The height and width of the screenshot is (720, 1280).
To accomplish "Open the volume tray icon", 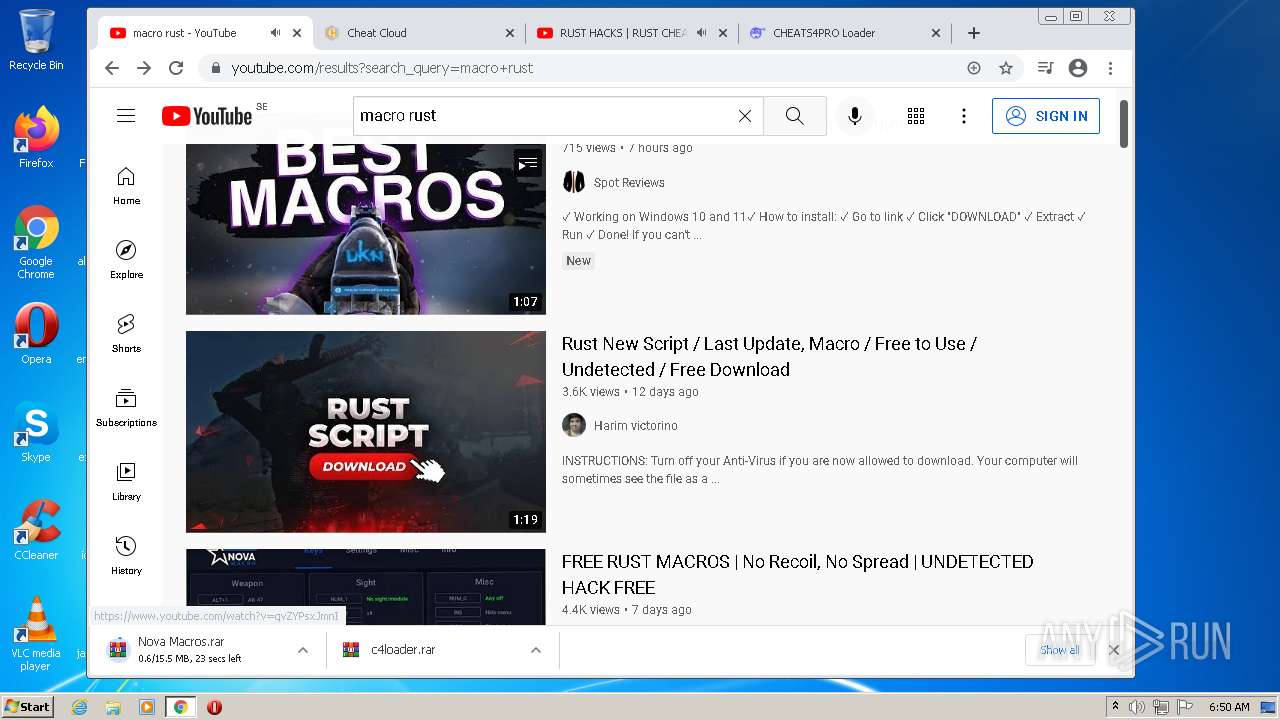I will pyautogui.click(x=1138, y=707).
